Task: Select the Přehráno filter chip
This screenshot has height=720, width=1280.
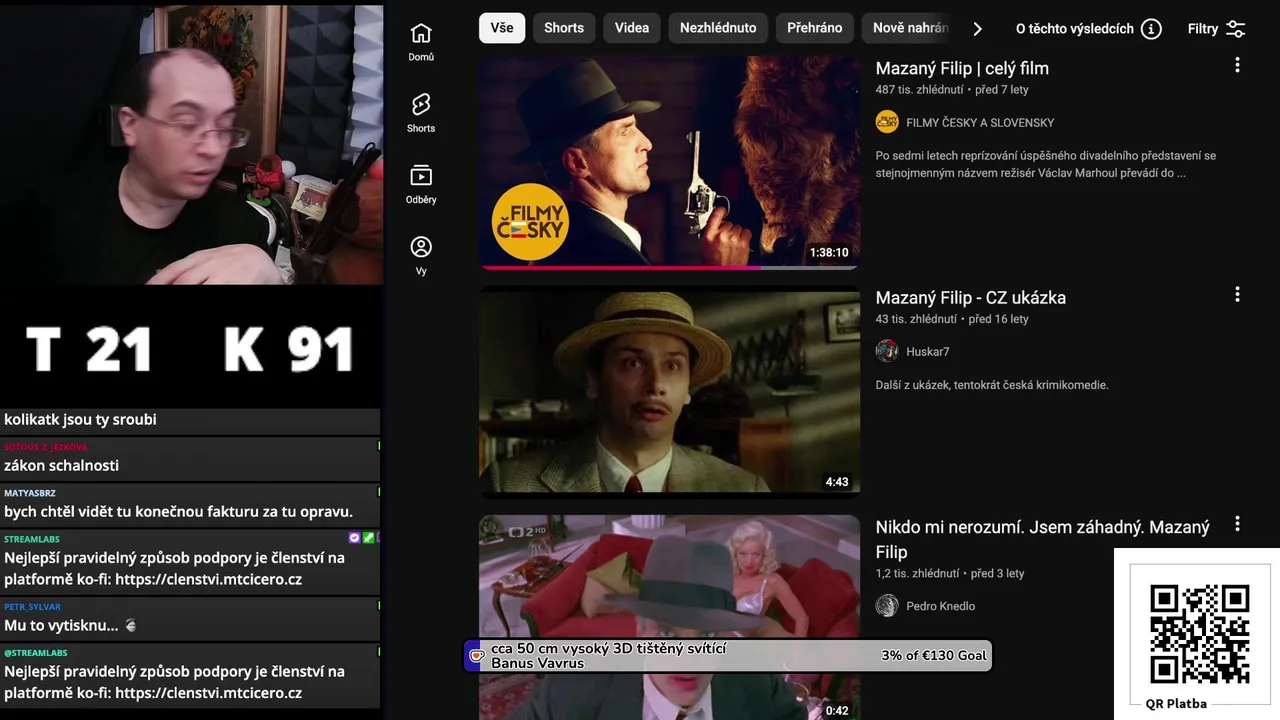Action: (x=815, y=28)
